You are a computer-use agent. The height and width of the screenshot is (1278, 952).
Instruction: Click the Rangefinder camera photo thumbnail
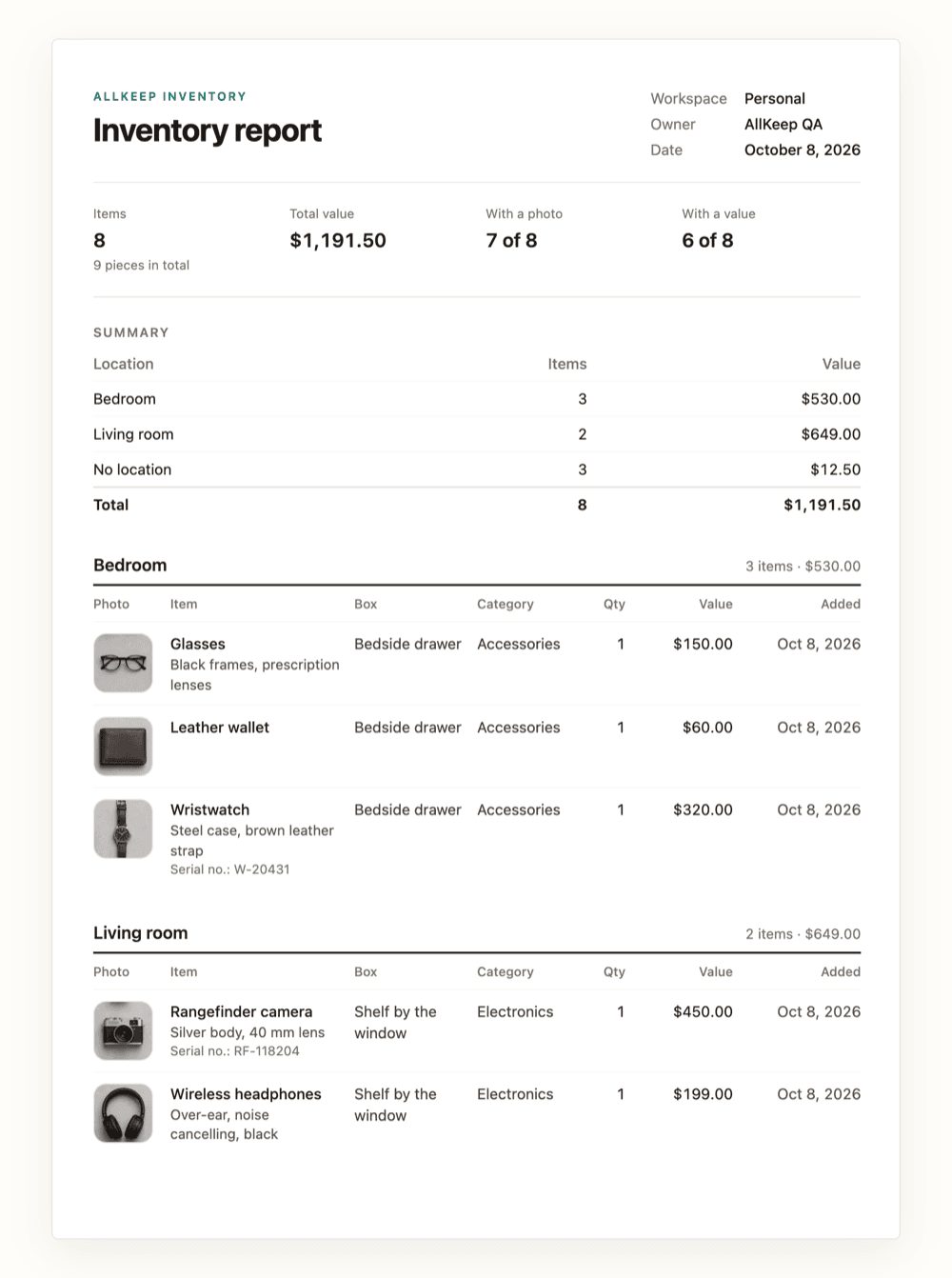pos(123,1030)
